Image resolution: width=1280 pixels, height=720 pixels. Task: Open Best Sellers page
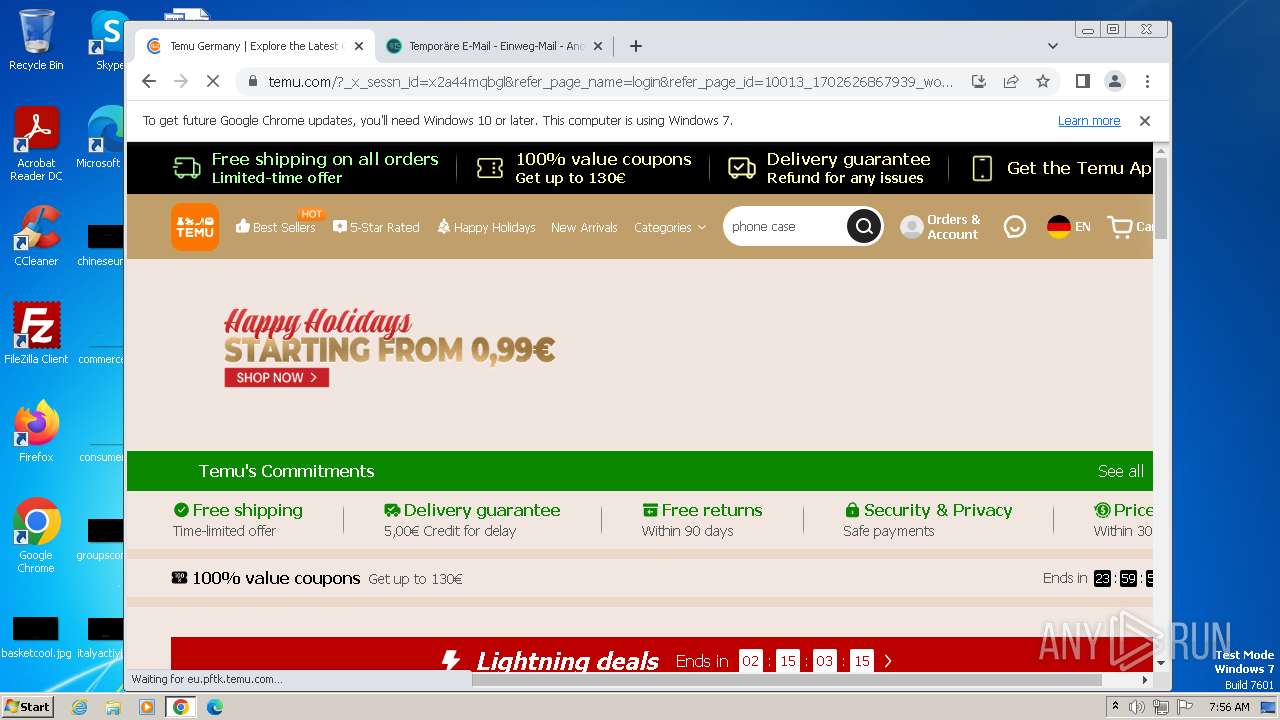[275, 227]
